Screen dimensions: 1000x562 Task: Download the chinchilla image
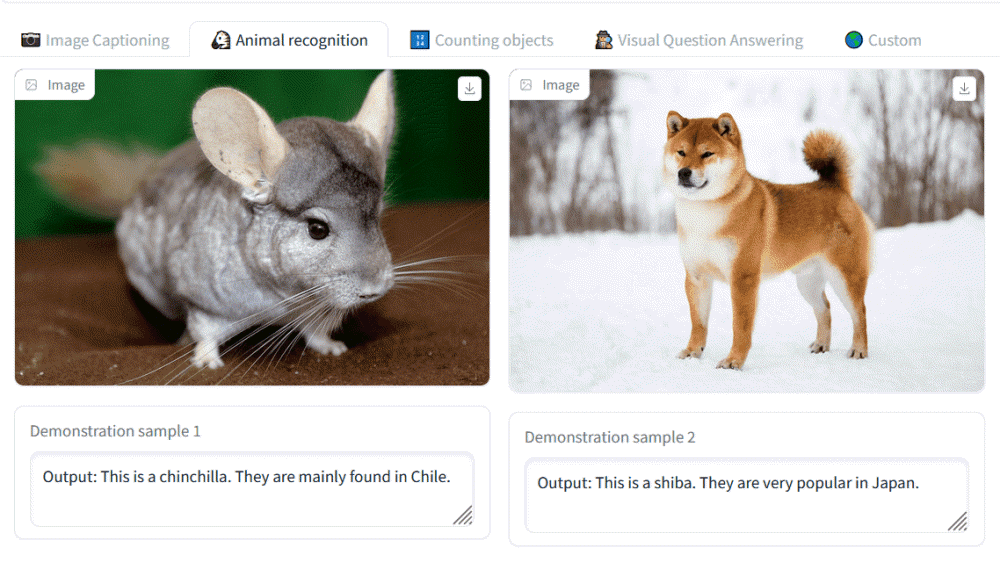pyautogui.click(x=470, y=89)
